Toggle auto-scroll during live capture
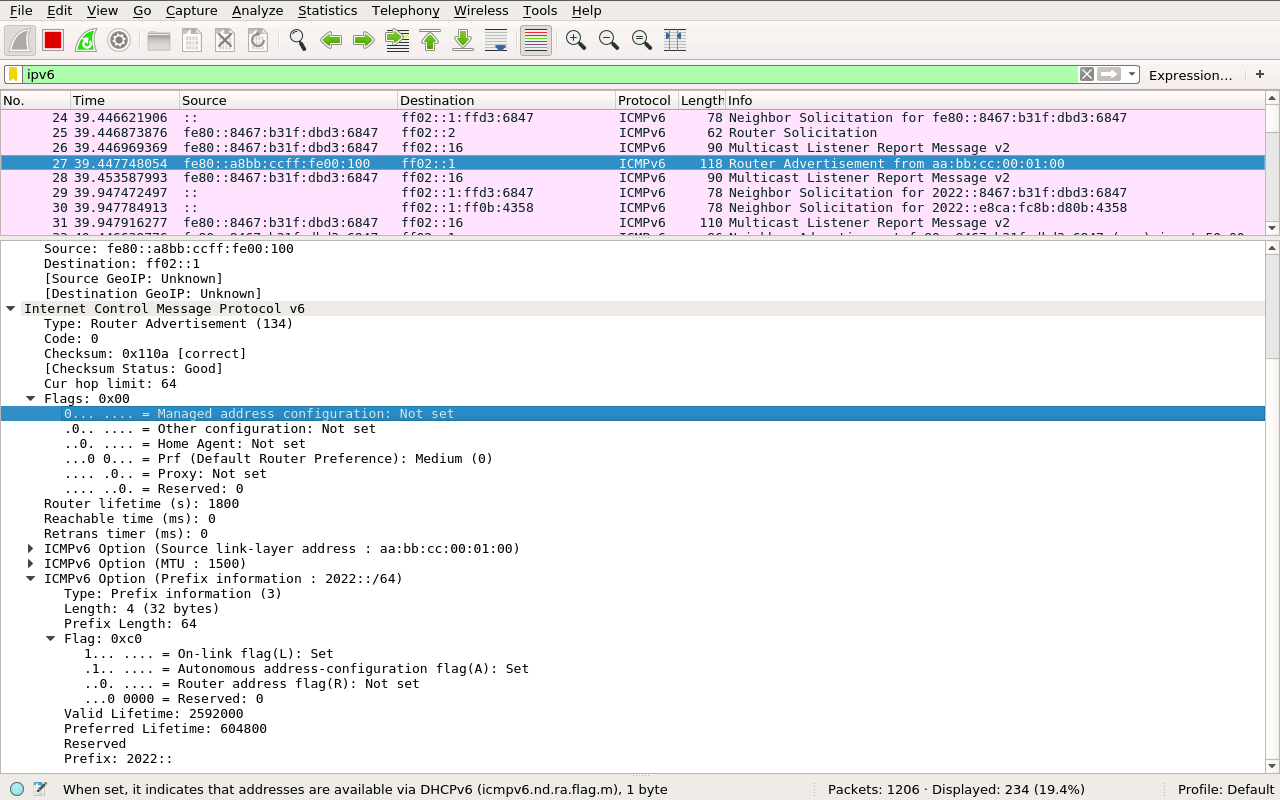 point(496,40)
